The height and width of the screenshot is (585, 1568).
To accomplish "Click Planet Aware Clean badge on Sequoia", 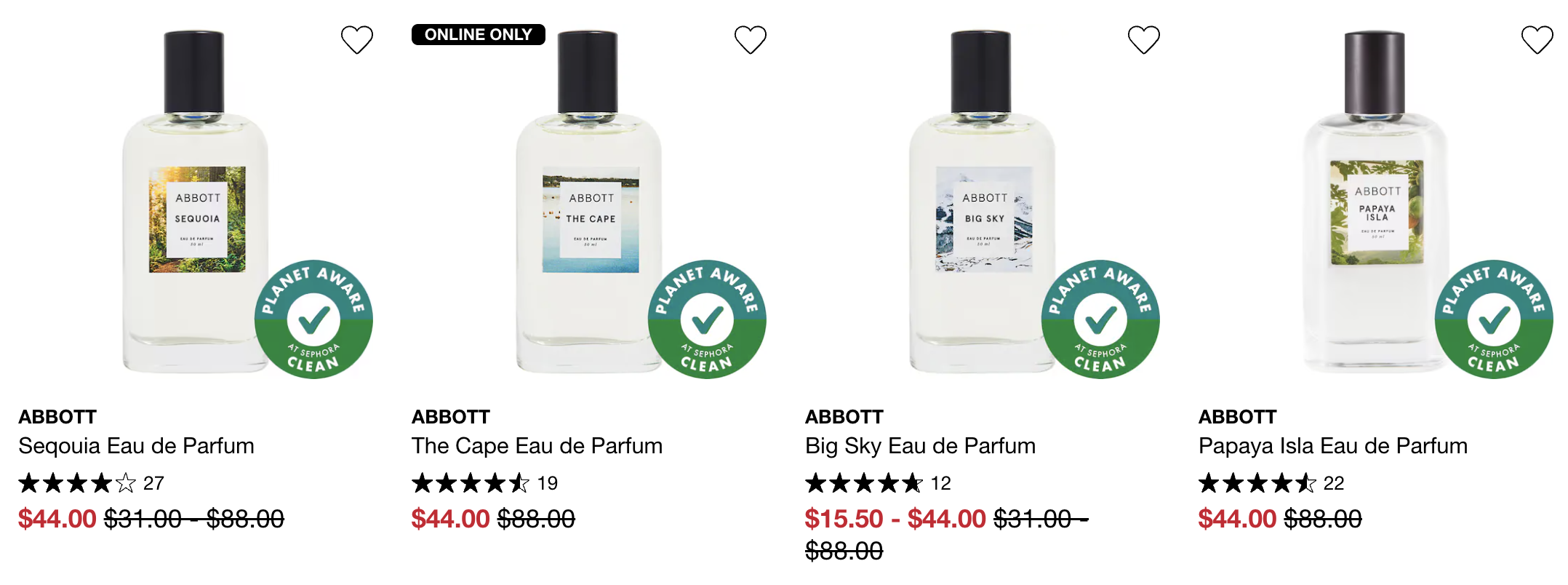I will tap(313, 319).
